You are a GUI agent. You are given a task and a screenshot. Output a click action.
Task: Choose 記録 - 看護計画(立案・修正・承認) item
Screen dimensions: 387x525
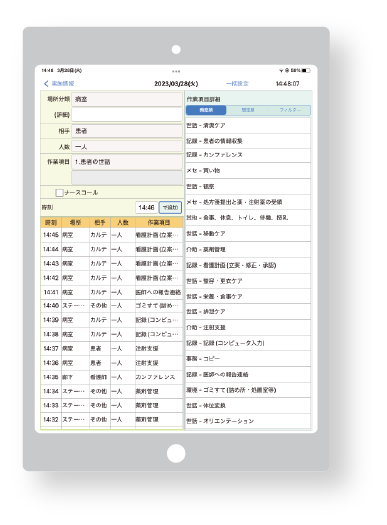point(248,265)
